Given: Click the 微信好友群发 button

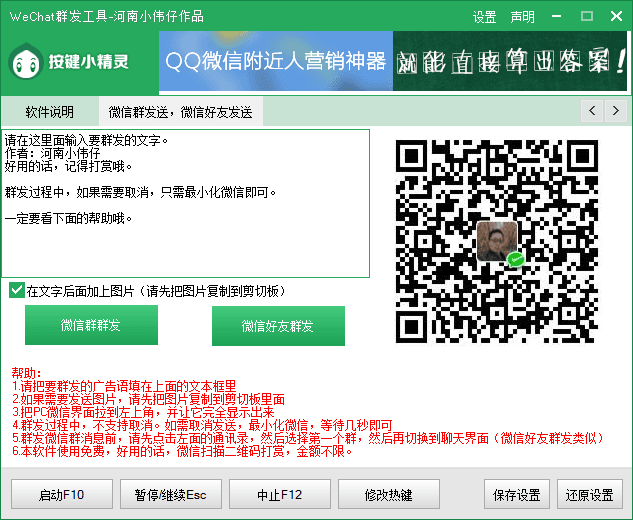Looking at the screenshot, I should pyautogui.click(x=278, y=326).
